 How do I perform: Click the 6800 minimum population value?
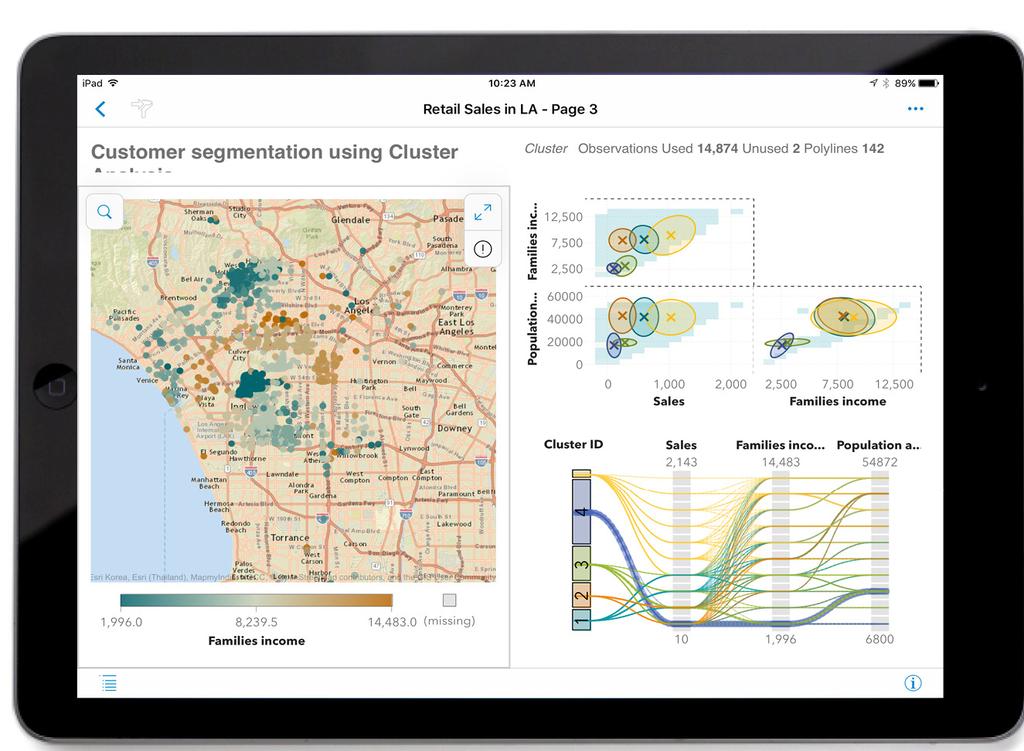point(880,639)
